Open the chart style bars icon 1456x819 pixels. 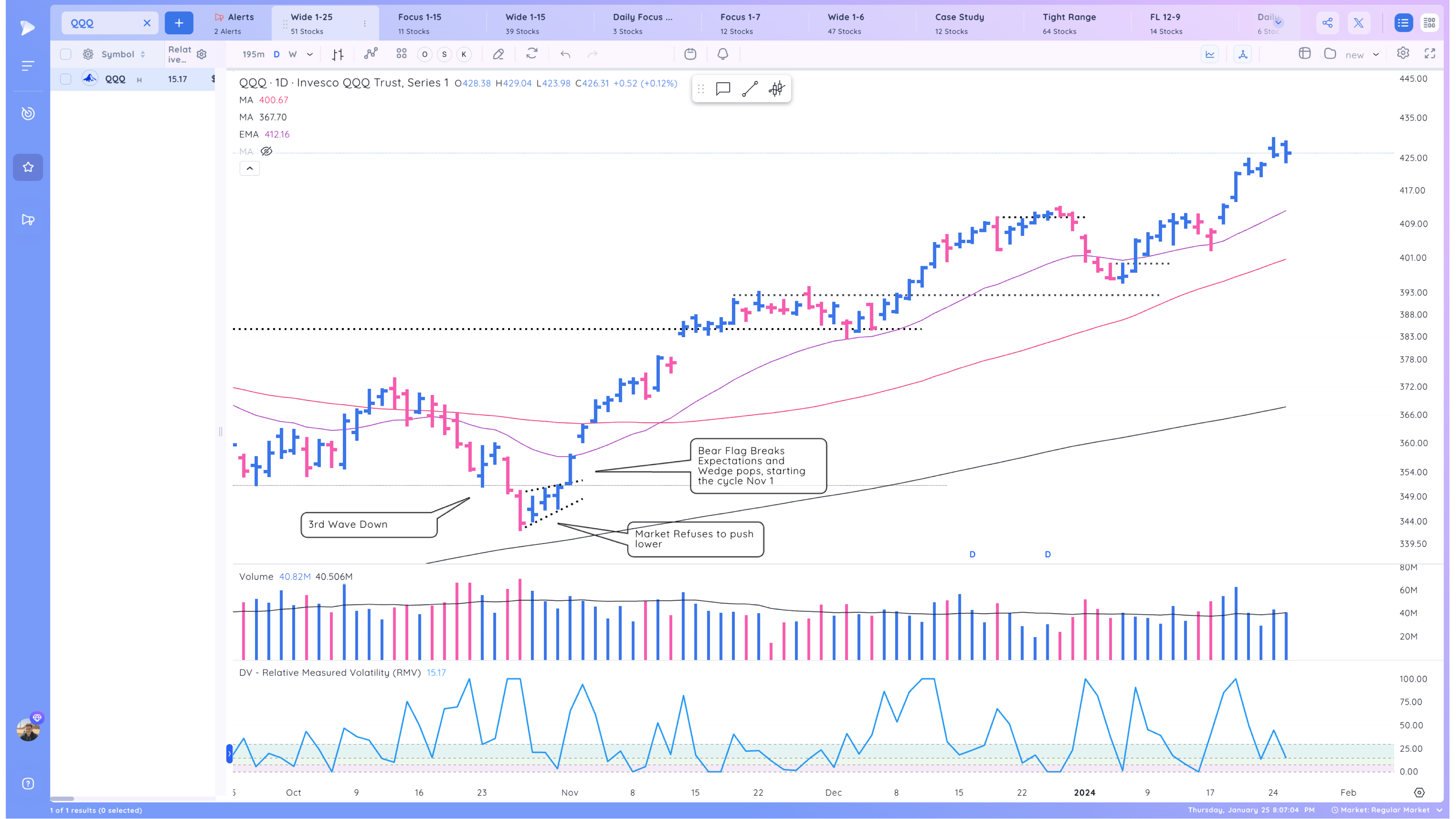(337, 54)
